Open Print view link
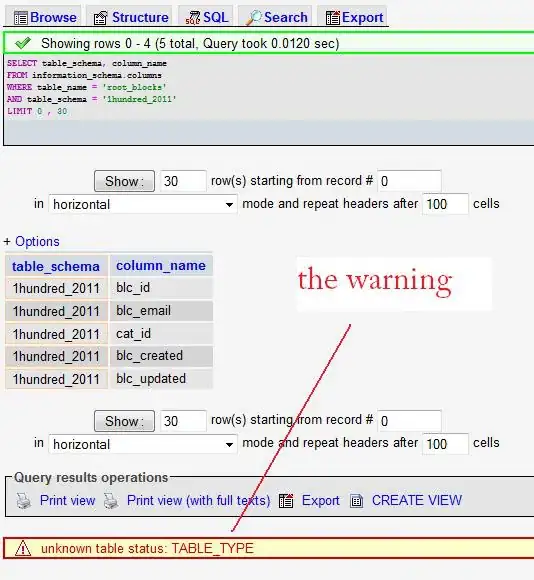This screenshot has width=534, height=580. tap(67, 500)
